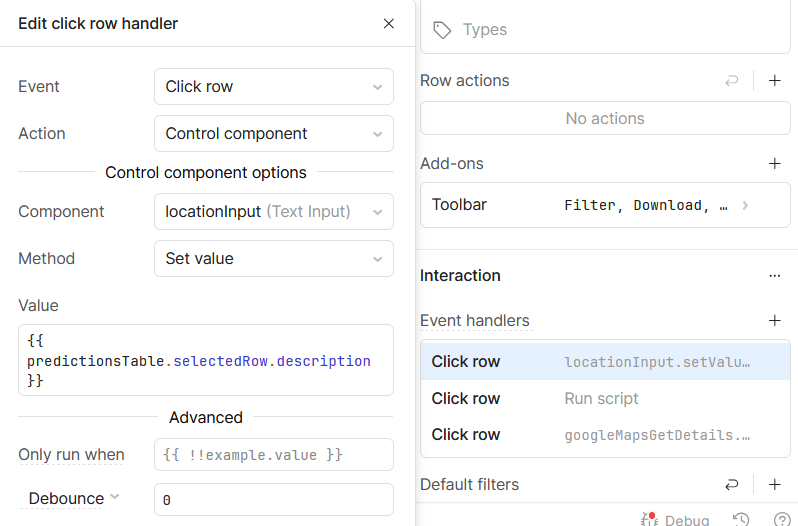
Task: Click the Types placeholder text
Action: (x=485, y=30)
